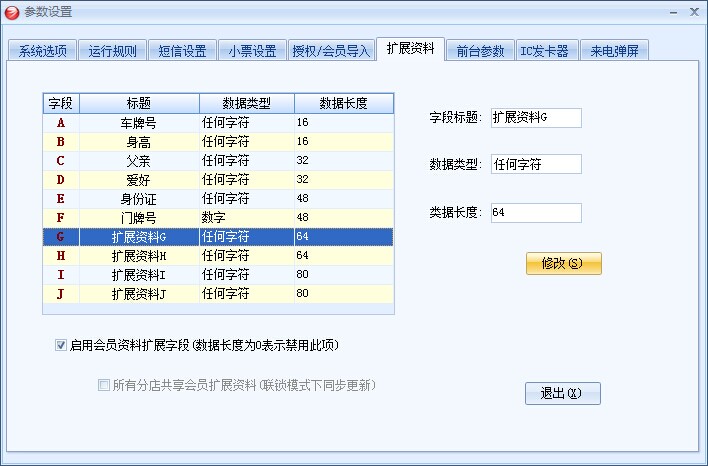Image resolution: width=708 pixels, height=466 pixels.
Task: Click the 字段标题 text field
Action: pos(536,117)
